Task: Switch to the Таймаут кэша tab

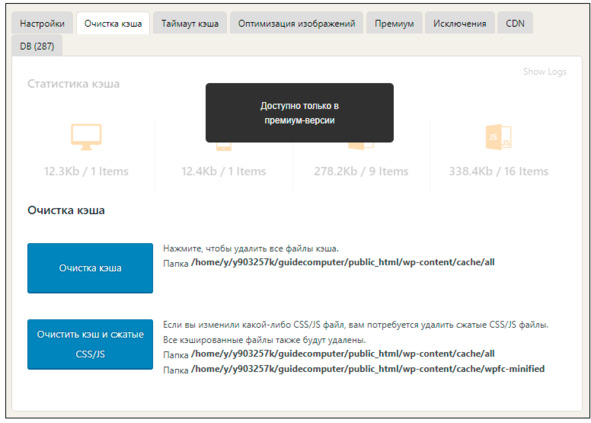Action: [x=190, y=23]
